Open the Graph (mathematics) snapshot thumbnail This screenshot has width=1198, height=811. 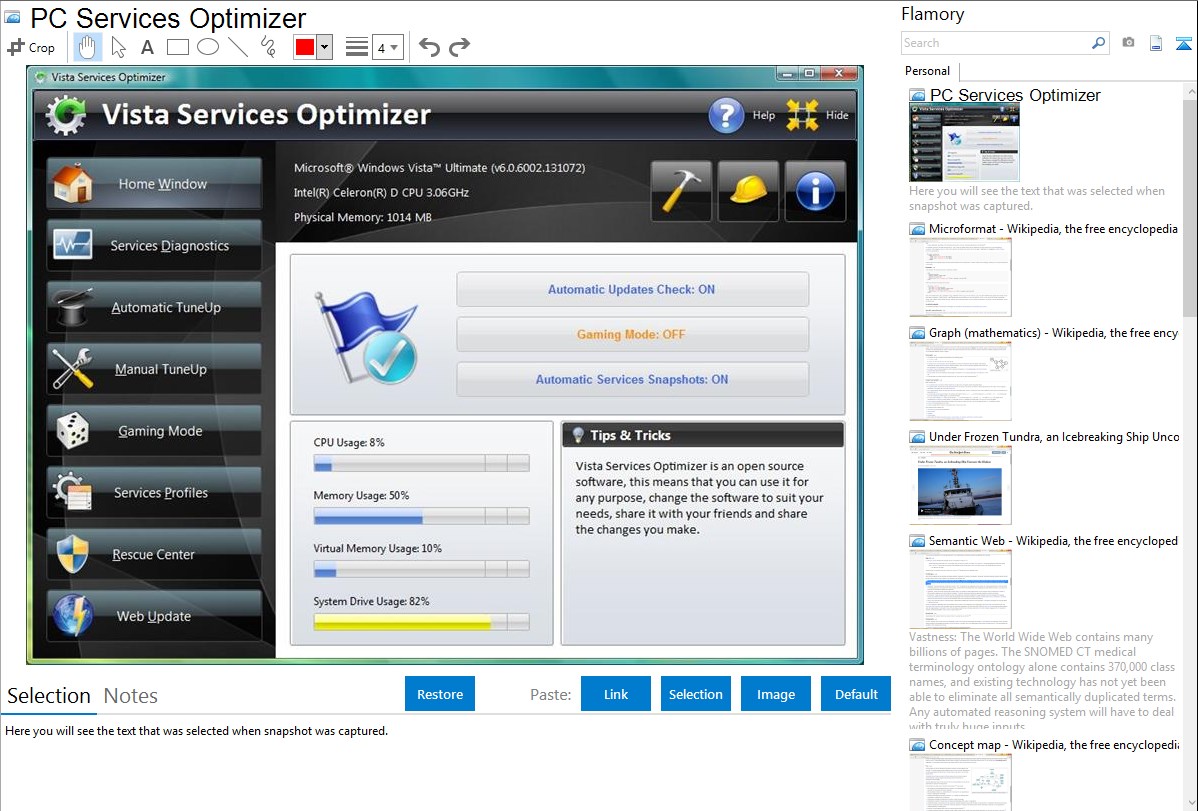[x=960, y=381]
